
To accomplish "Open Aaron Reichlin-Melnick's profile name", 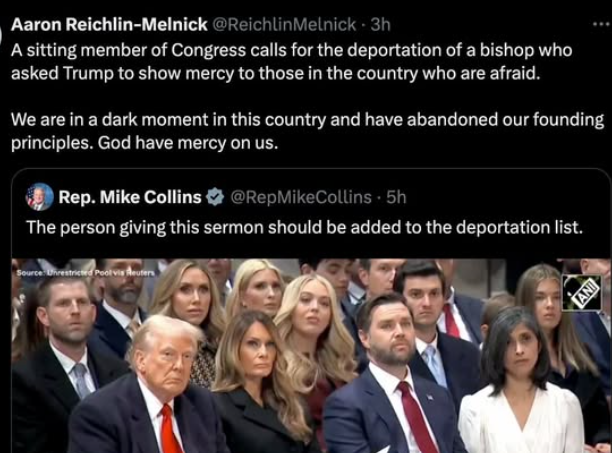I will pos(109,25).
